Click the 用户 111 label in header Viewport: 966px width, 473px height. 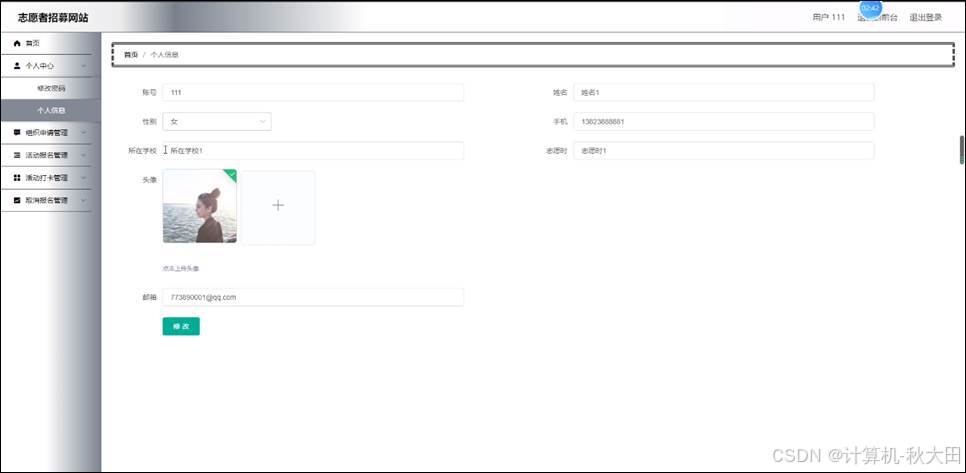point(829,17)
